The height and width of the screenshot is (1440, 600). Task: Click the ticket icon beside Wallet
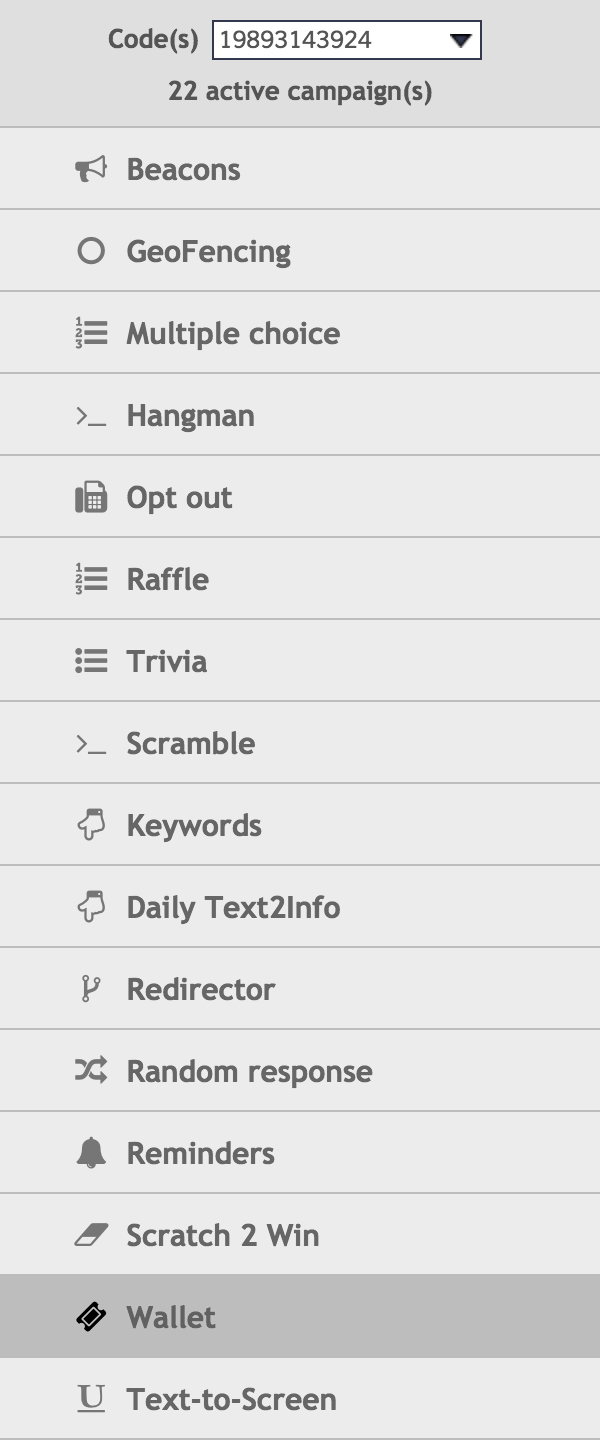pos(91,1317)
